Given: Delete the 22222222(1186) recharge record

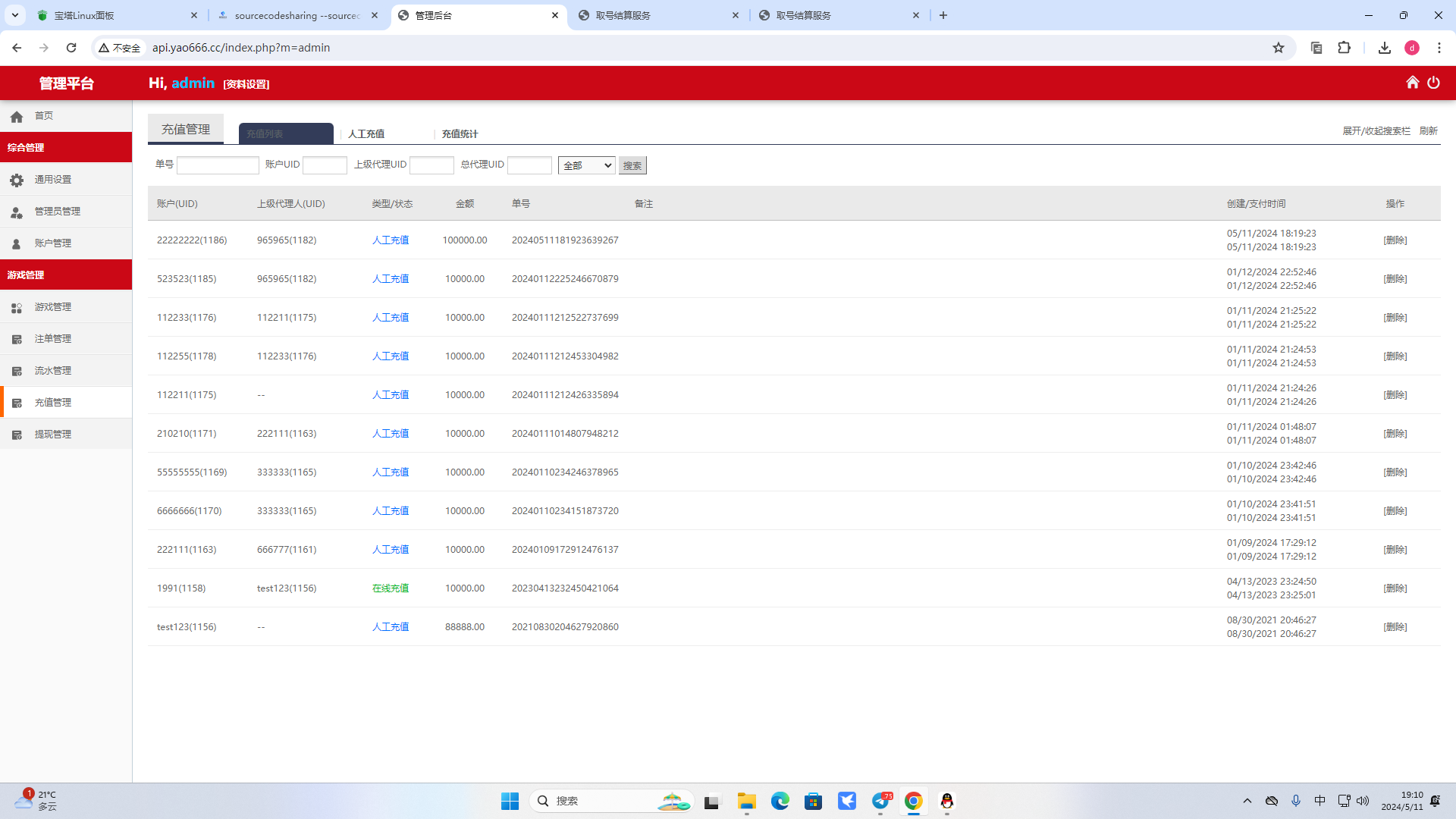Looking at the screenshot, I should (x=1395, y=240).
